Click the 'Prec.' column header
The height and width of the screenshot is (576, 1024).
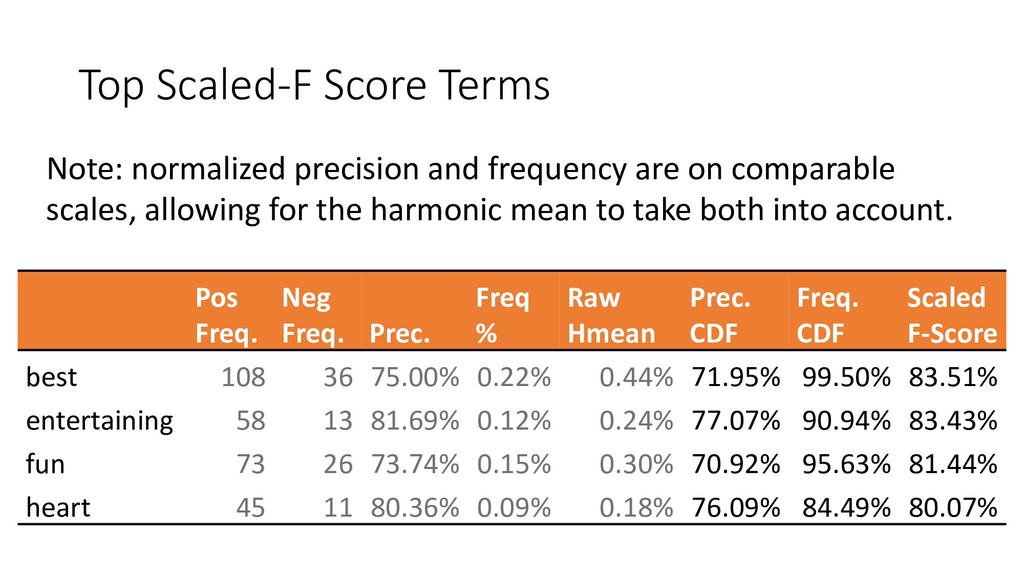[x=401, y=332]
